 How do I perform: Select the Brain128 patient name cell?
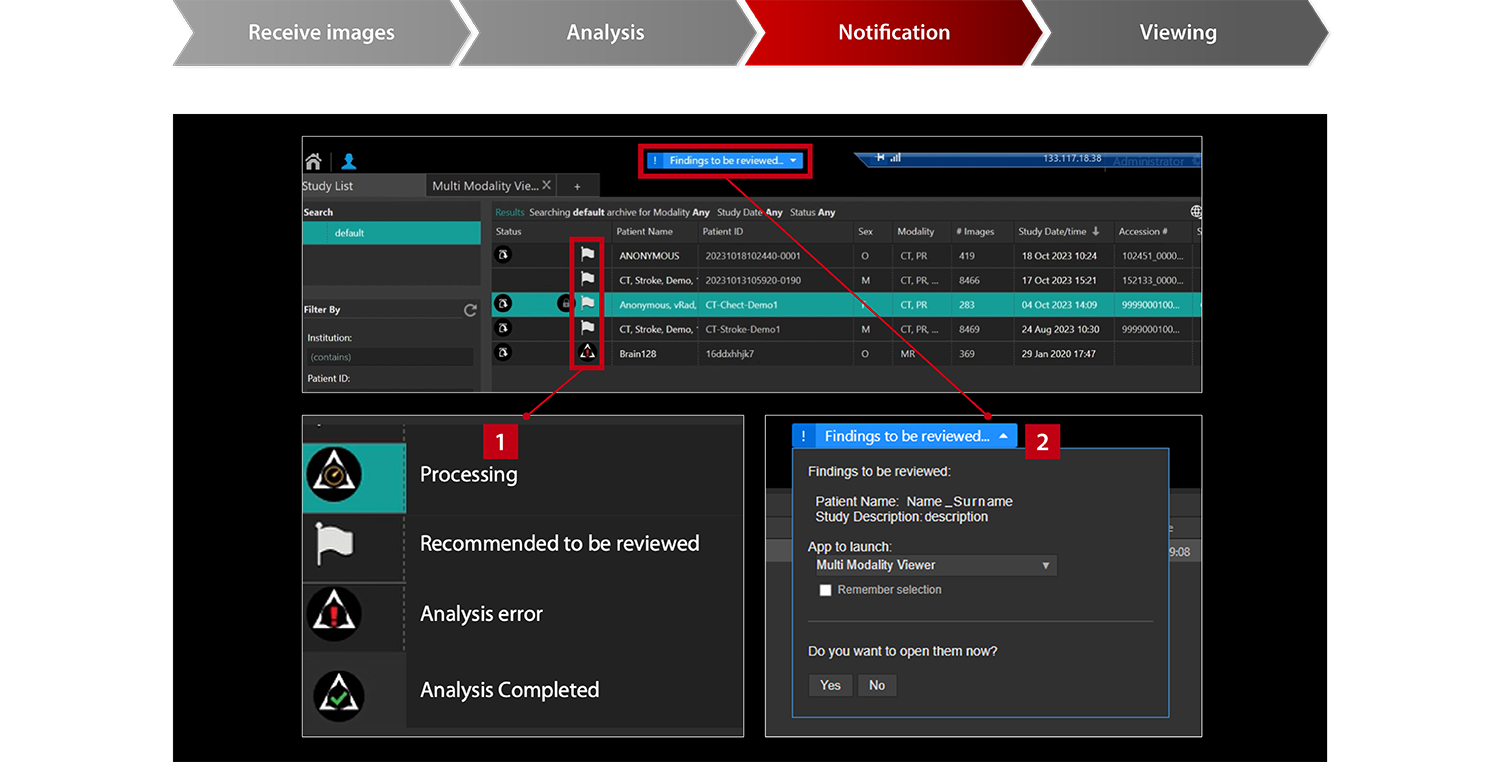638,353
